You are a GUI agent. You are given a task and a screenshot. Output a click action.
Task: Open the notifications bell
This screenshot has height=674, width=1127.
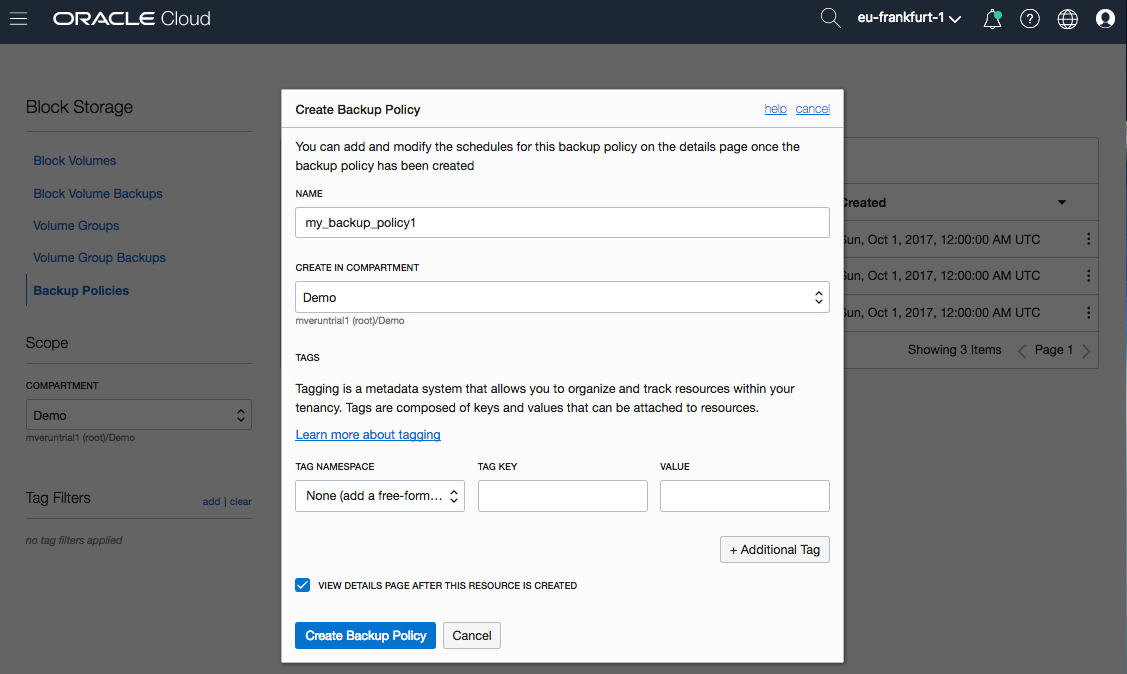click(x=992, y=19)
